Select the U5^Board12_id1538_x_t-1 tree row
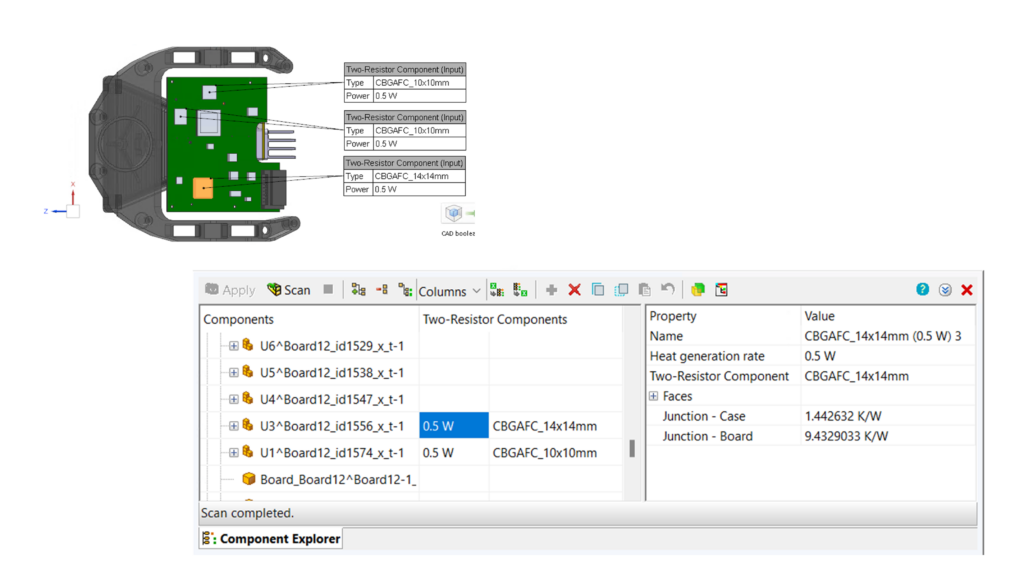Screen dimensions: 1024x576 (332, 373)
